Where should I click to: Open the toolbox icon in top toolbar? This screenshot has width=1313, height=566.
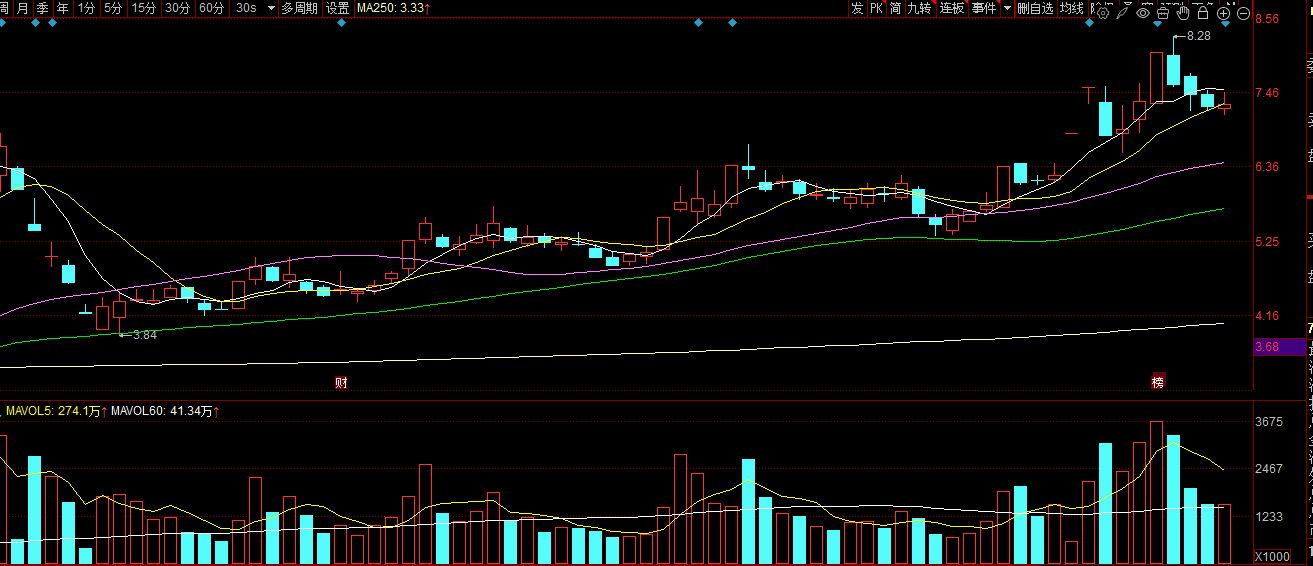1163,13
